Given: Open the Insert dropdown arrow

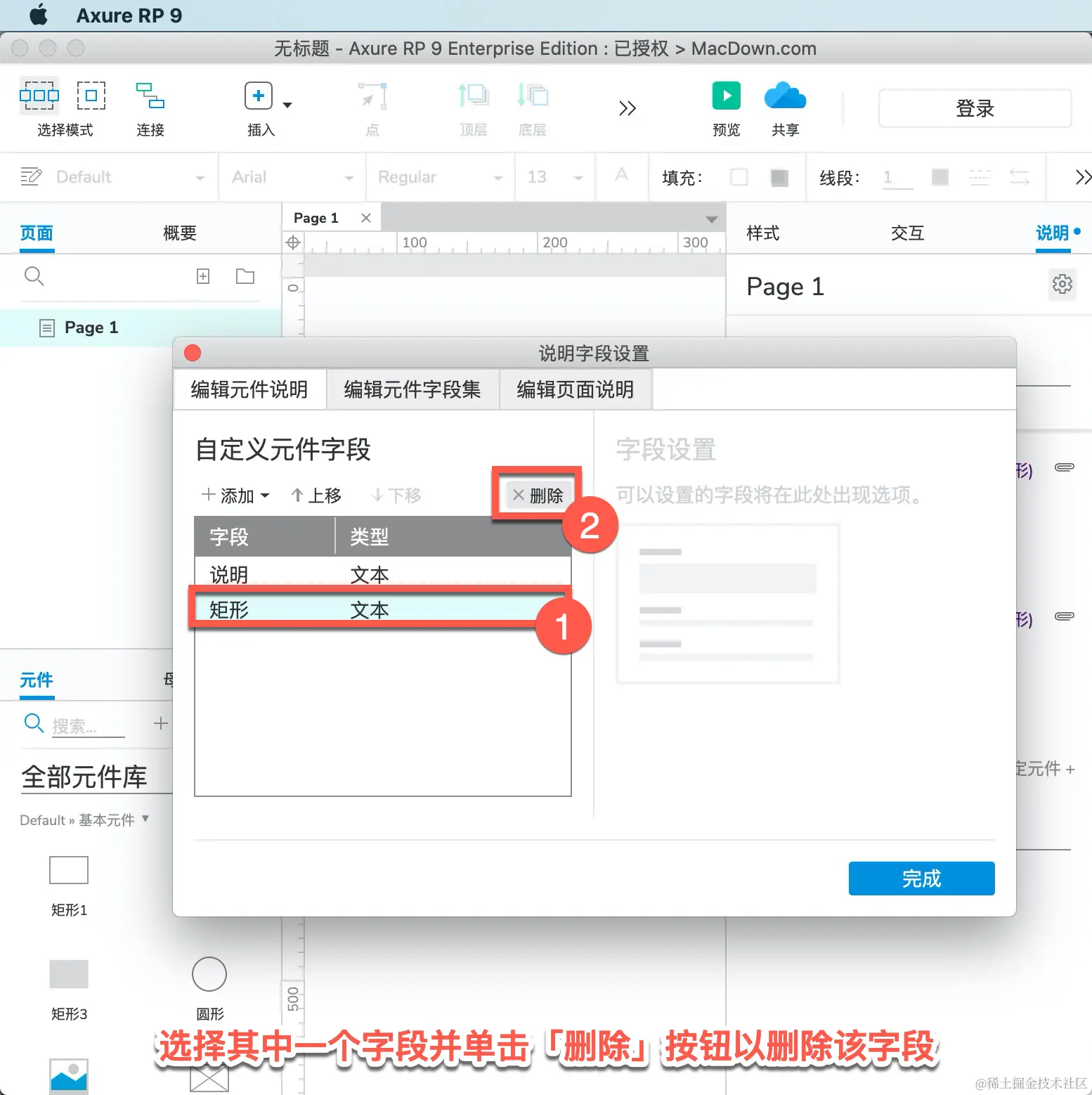Looking at the screenshot, I should coord(287,105).
